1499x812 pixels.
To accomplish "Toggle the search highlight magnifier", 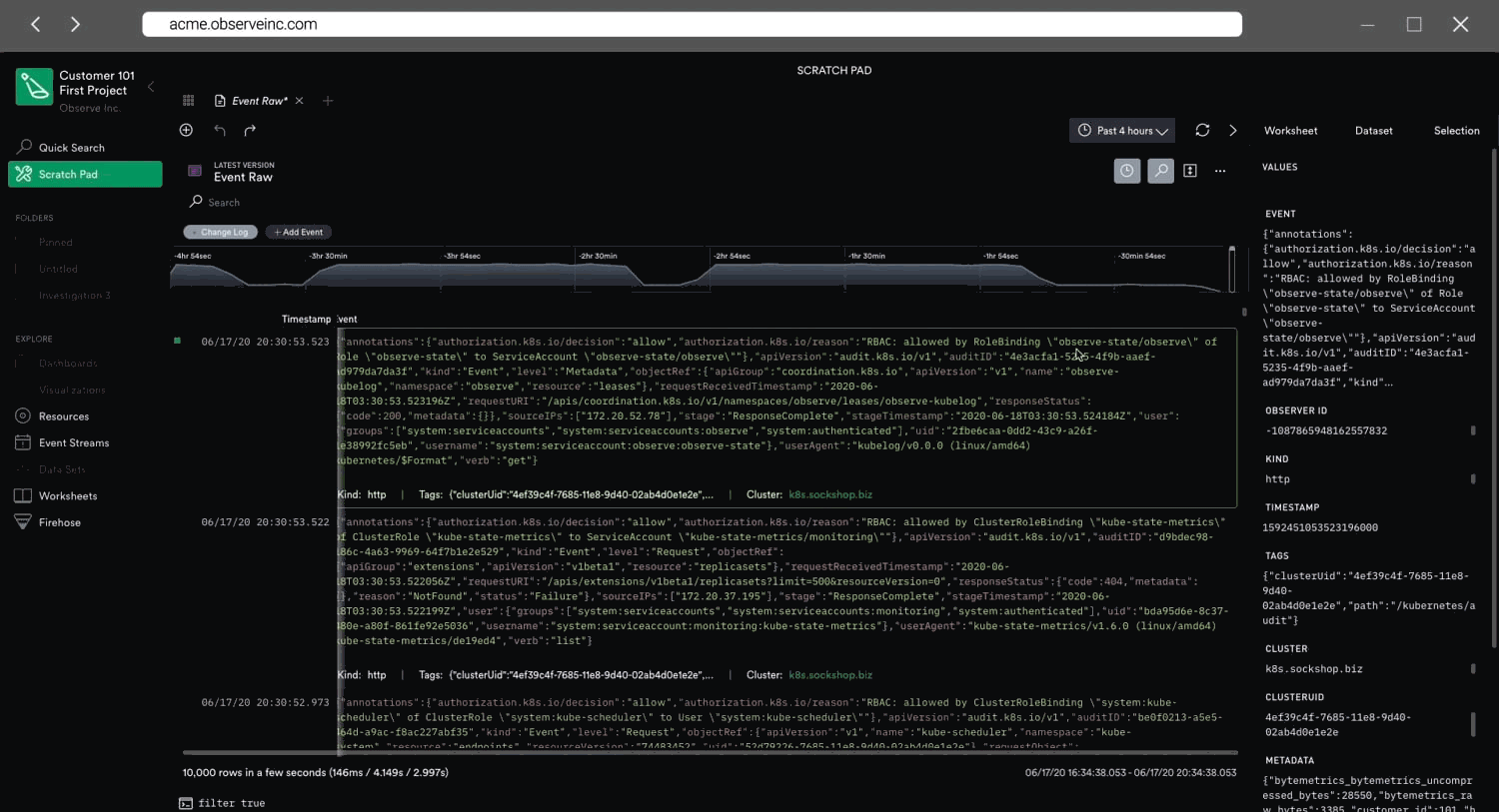I will click(x=1160, y=171).
